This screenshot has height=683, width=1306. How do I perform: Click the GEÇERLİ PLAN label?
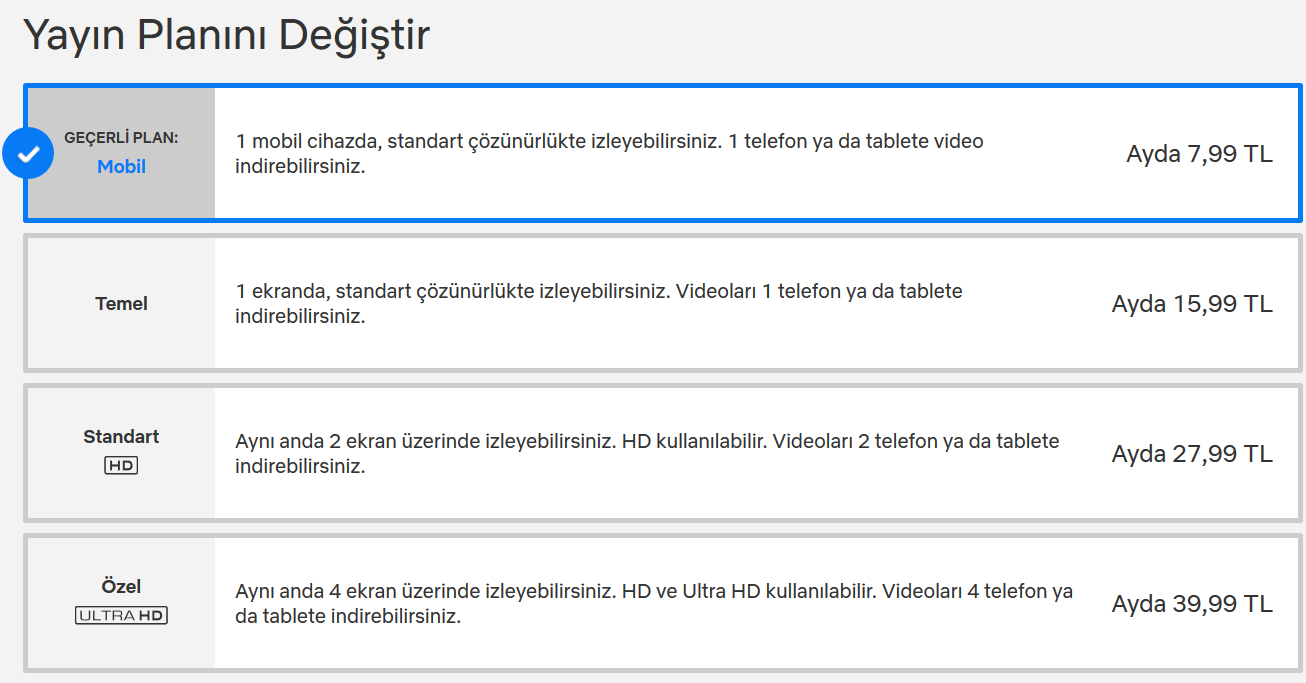[x=121, y=138]
